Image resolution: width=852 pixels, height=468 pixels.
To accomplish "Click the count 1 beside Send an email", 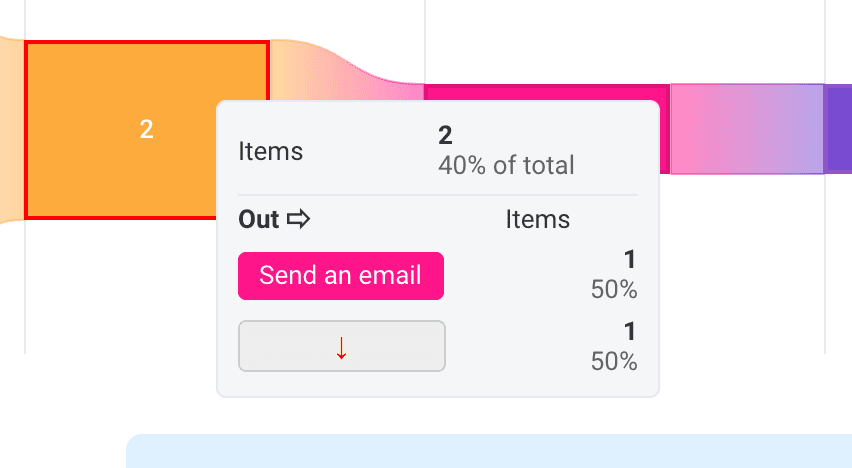I will (x=630, y=259).
